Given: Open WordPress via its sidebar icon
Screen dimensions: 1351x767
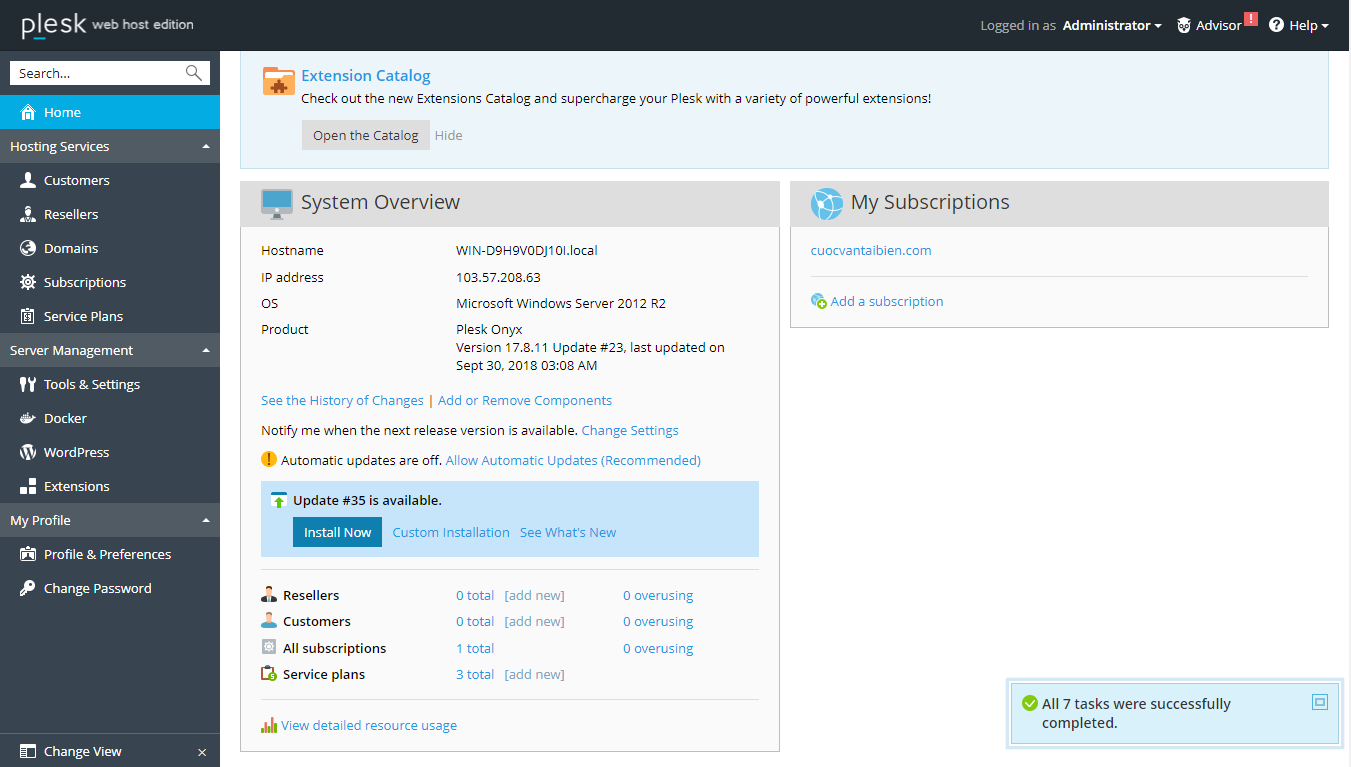Looking at the screenshot, I should pos(28,453).
